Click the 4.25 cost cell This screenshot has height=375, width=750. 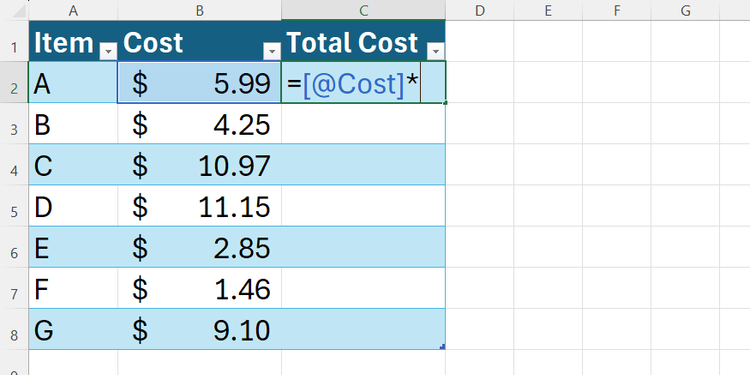coord(199,123)
